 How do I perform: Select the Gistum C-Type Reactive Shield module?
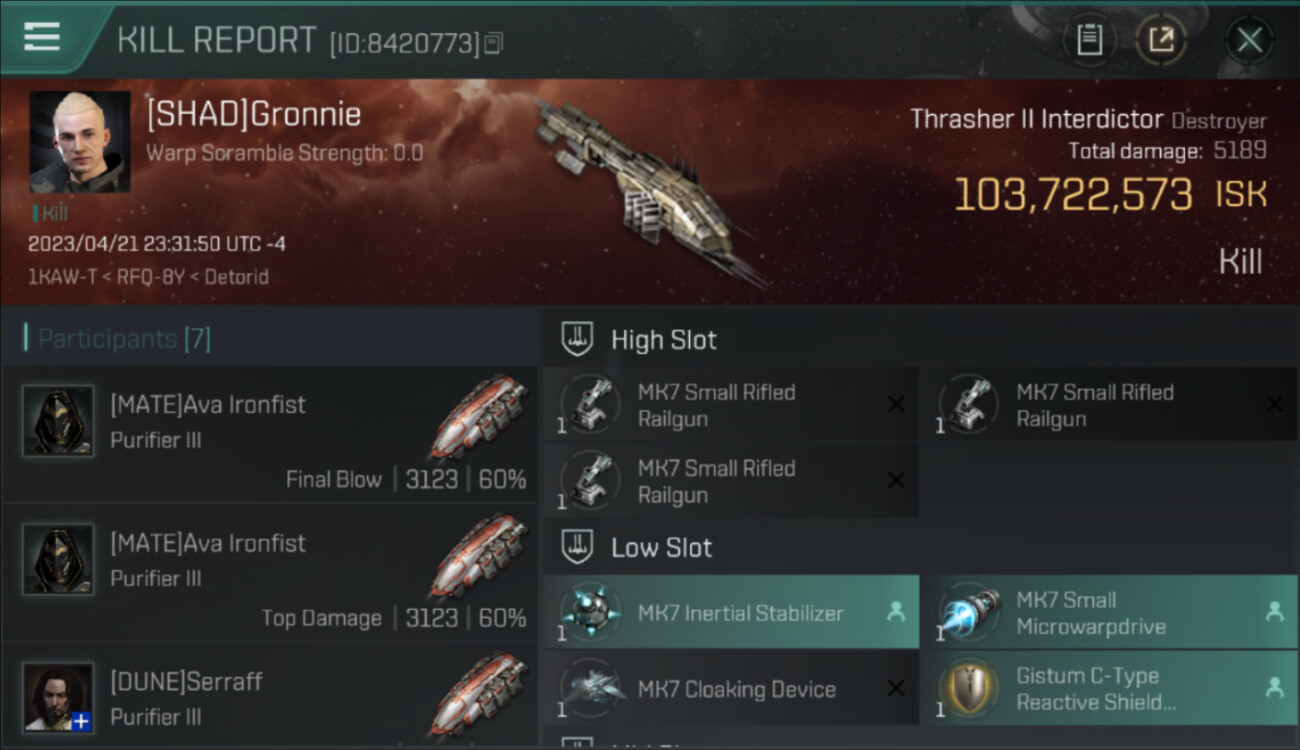[1110, 689]
